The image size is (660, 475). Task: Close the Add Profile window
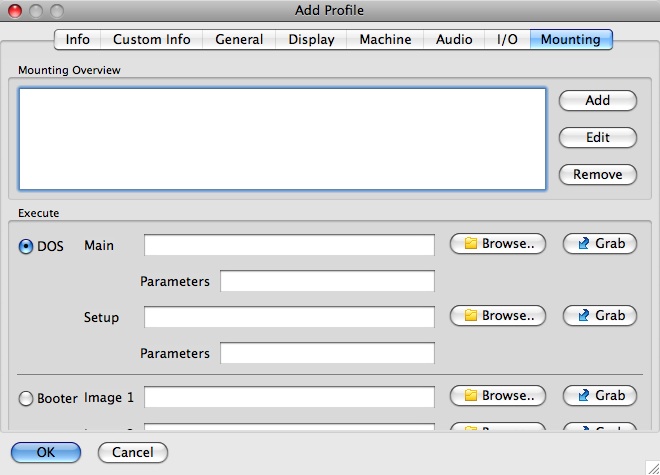[15, 11]
